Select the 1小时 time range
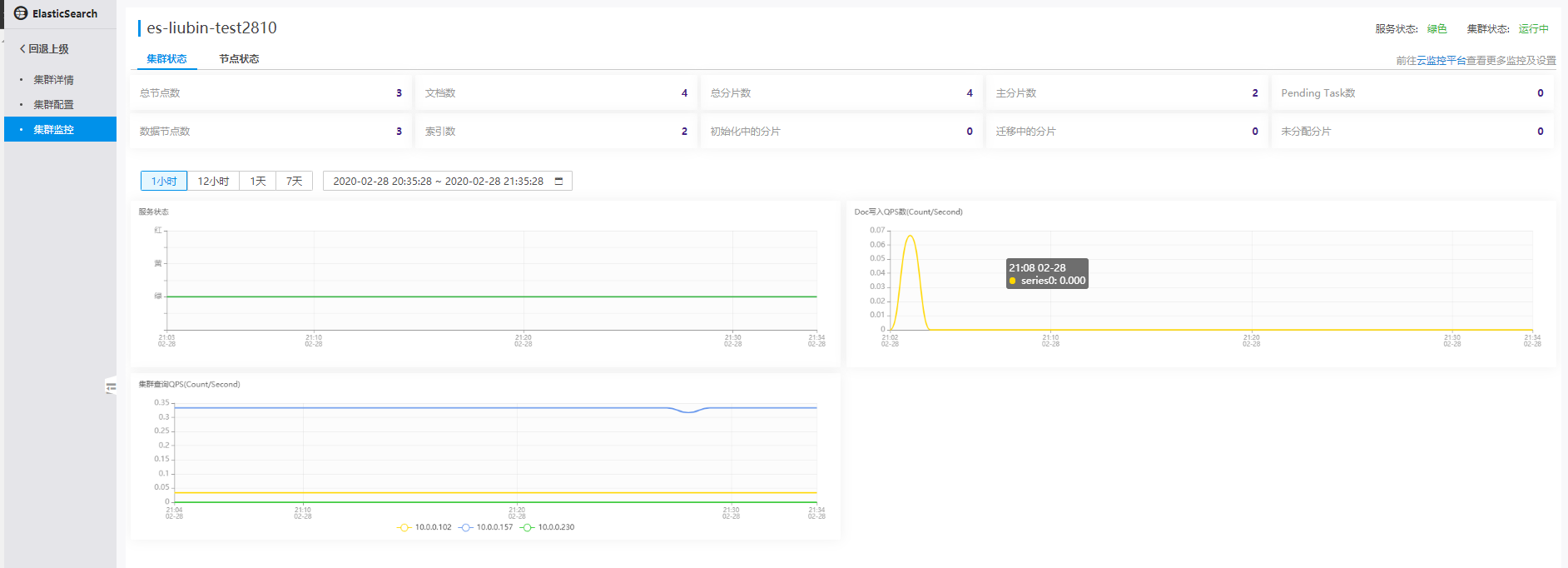The width and height of the screenshot is (1568, 568). pos(164,181)
